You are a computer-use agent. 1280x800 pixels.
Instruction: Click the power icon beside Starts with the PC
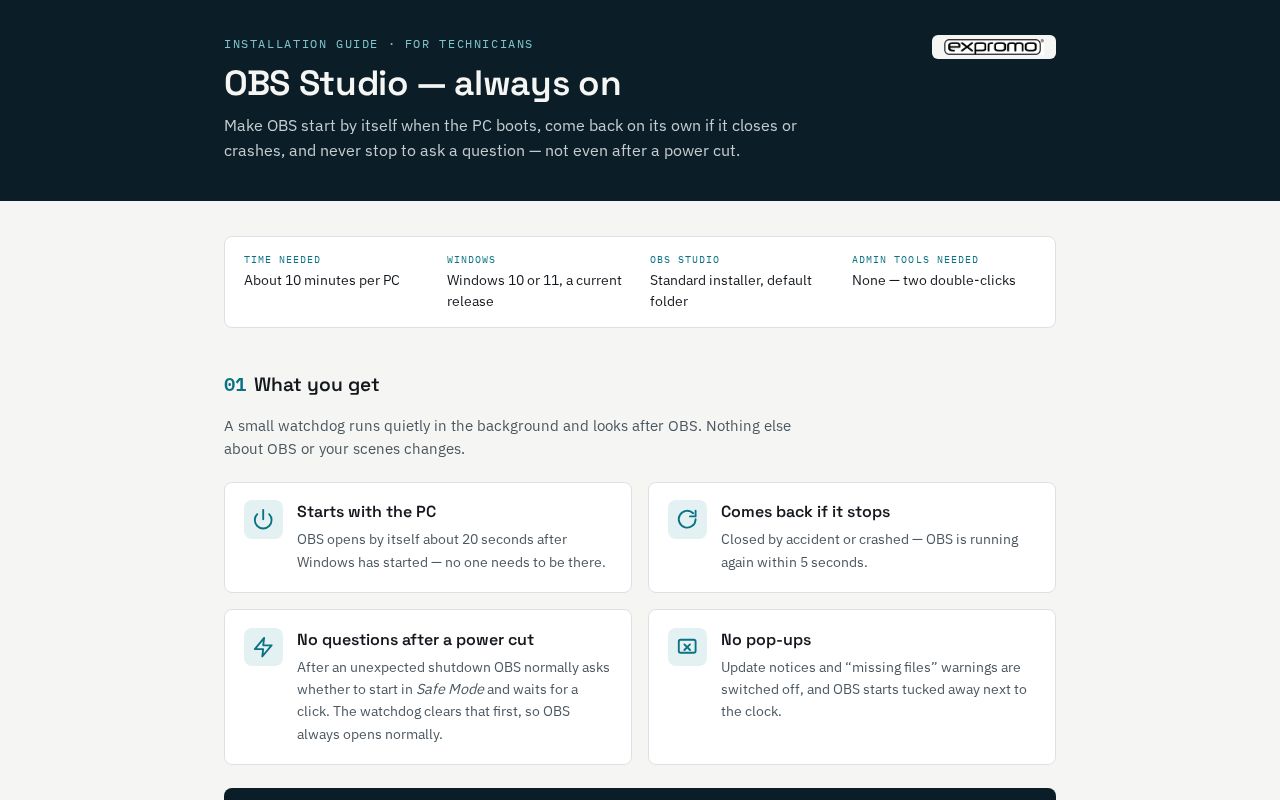point(263,519)
